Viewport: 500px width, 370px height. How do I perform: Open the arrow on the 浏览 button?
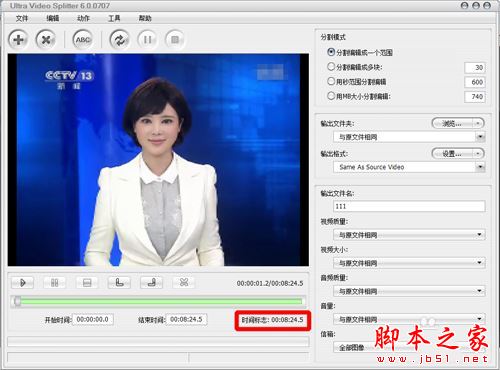tap(478, 124)
